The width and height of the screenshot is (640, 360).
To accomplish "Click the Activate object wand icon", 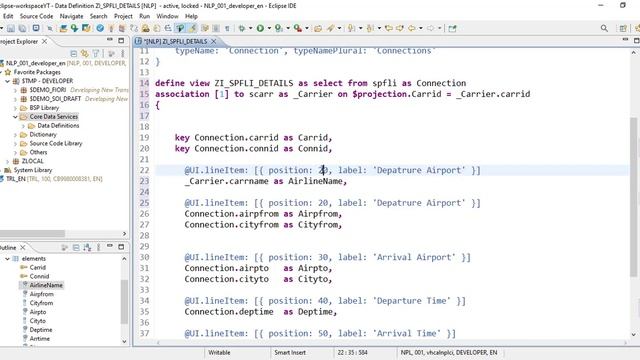I will pos(111,28).
